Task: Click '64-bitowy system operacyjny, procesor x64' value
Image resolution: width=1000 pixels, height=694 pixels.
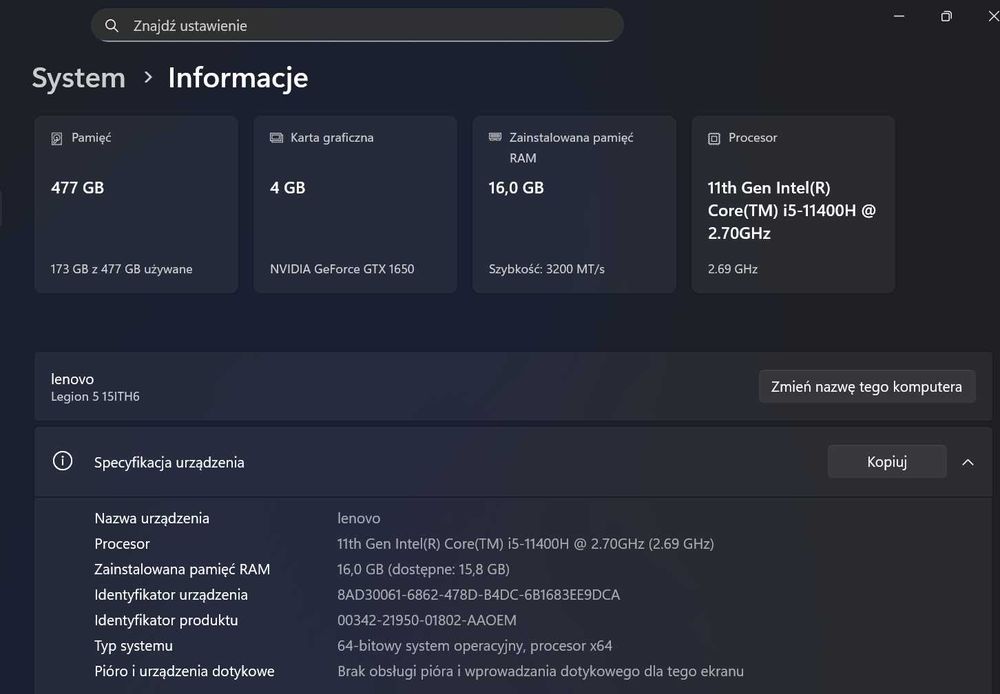Action: pos(474,646)
